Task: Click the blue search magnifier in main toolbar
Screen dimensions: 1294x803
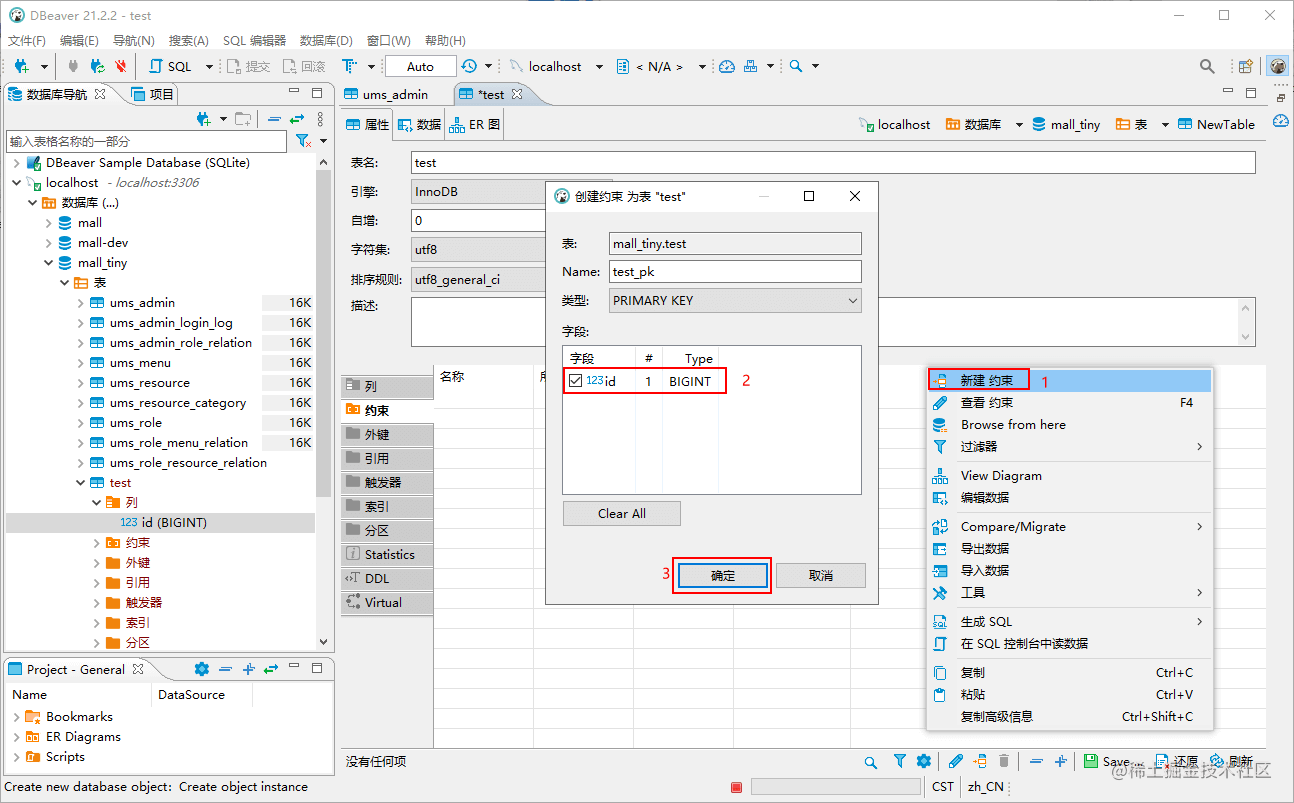Action: (796, 67)
